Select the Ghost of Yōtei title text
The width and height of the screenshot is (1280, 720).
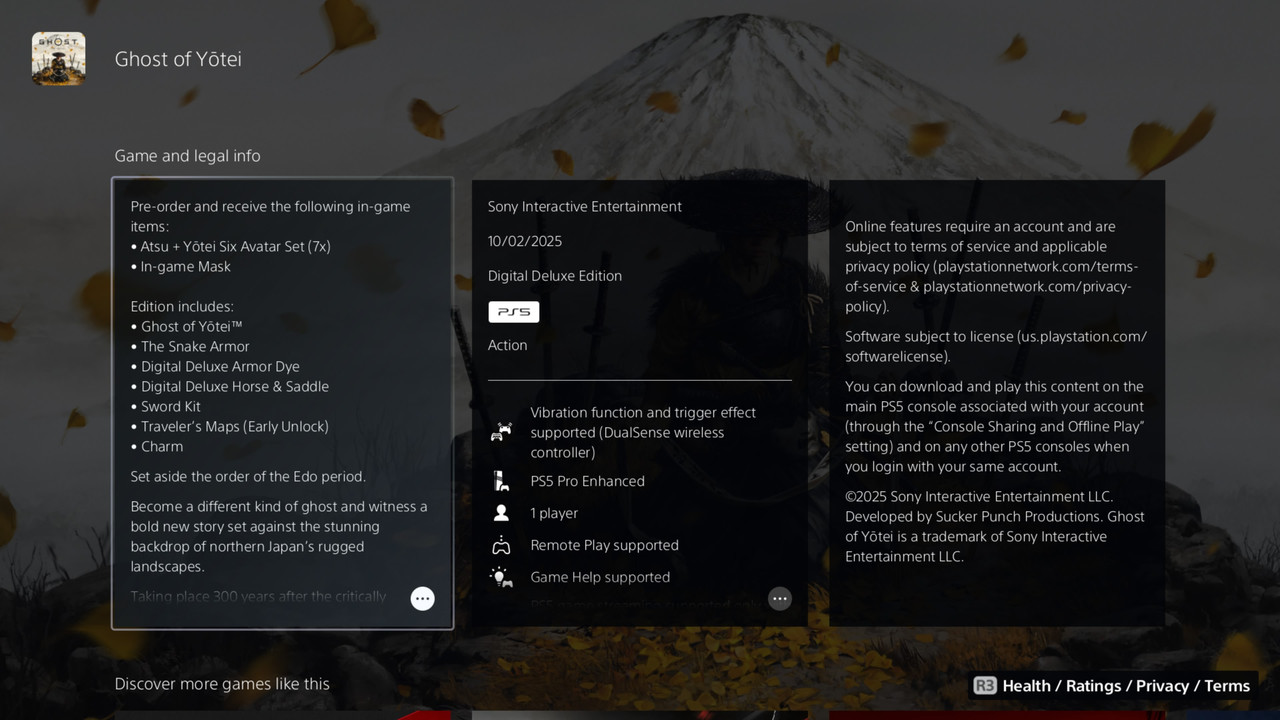[x=178, y=59]
